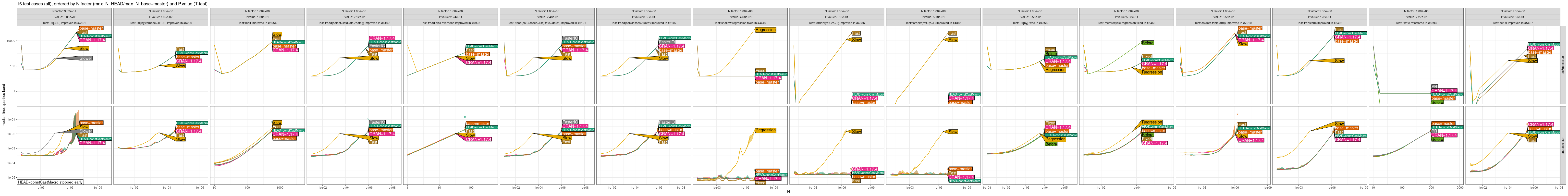The image size is (1568, 196).
Task: Click the 'P.value: 4.88e-01' strip label
Action: pyautogui.click(x=740, y=17)
